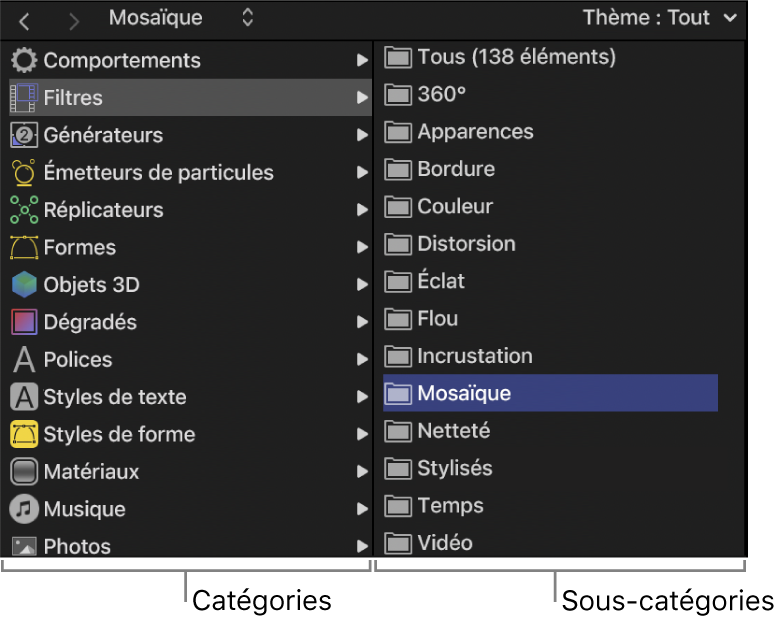Select the Générateurs category icon
This screenshot has height=622, width=780.
pyautogui.click(x=24, y=135)
